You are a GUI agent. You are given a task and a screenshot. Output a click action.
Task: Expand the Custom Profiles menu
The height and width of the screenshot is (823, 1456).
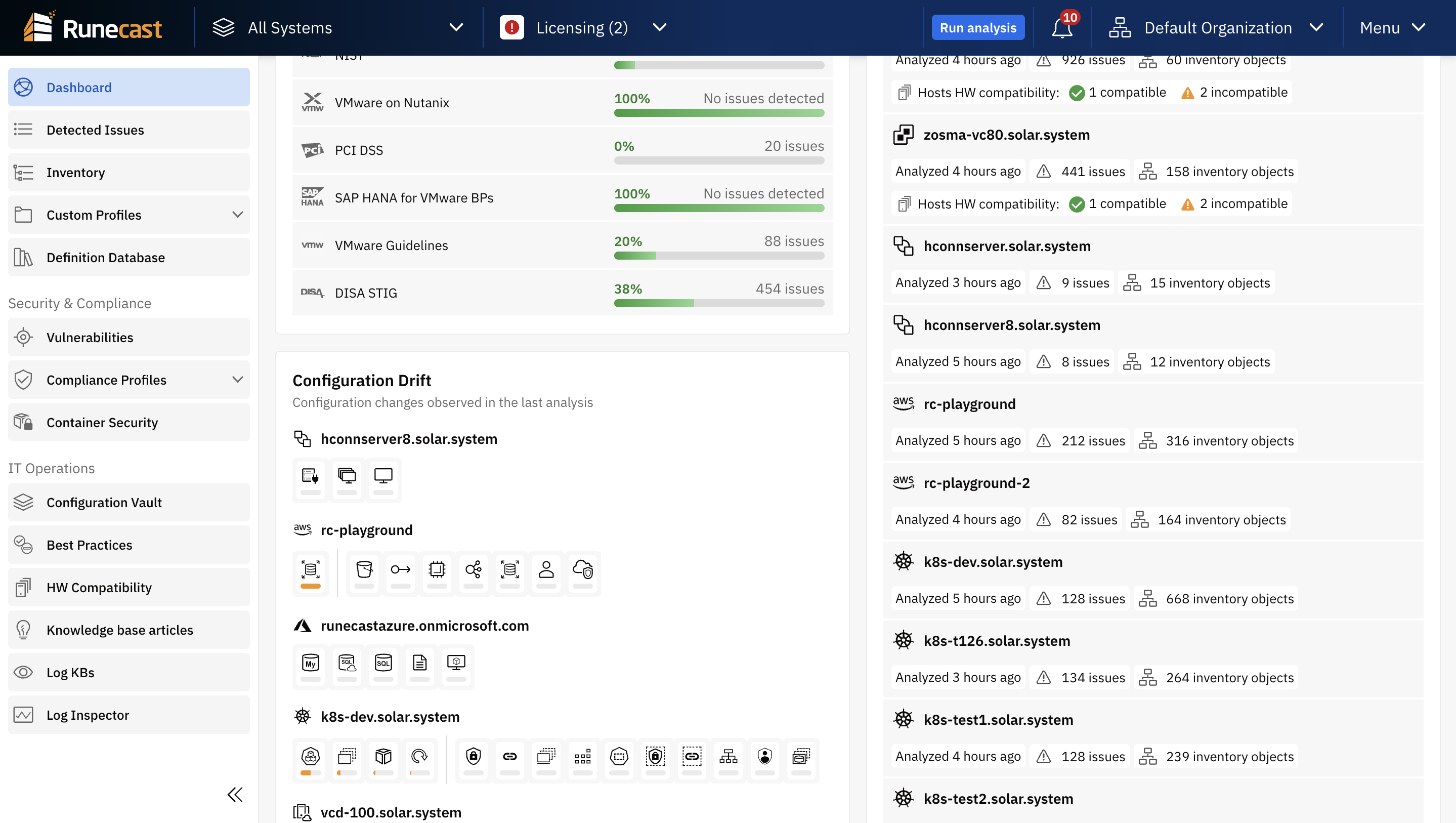(x=237, y=215)
